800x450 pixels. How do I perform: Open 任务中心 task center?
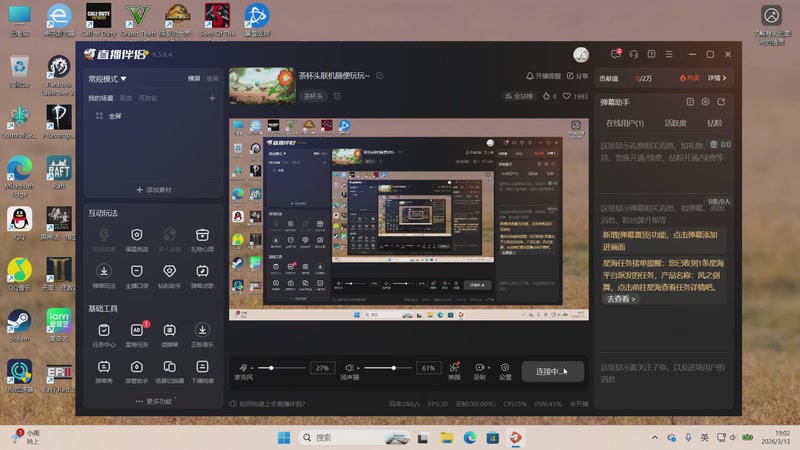pyautogui.click(x=104, y=335)
